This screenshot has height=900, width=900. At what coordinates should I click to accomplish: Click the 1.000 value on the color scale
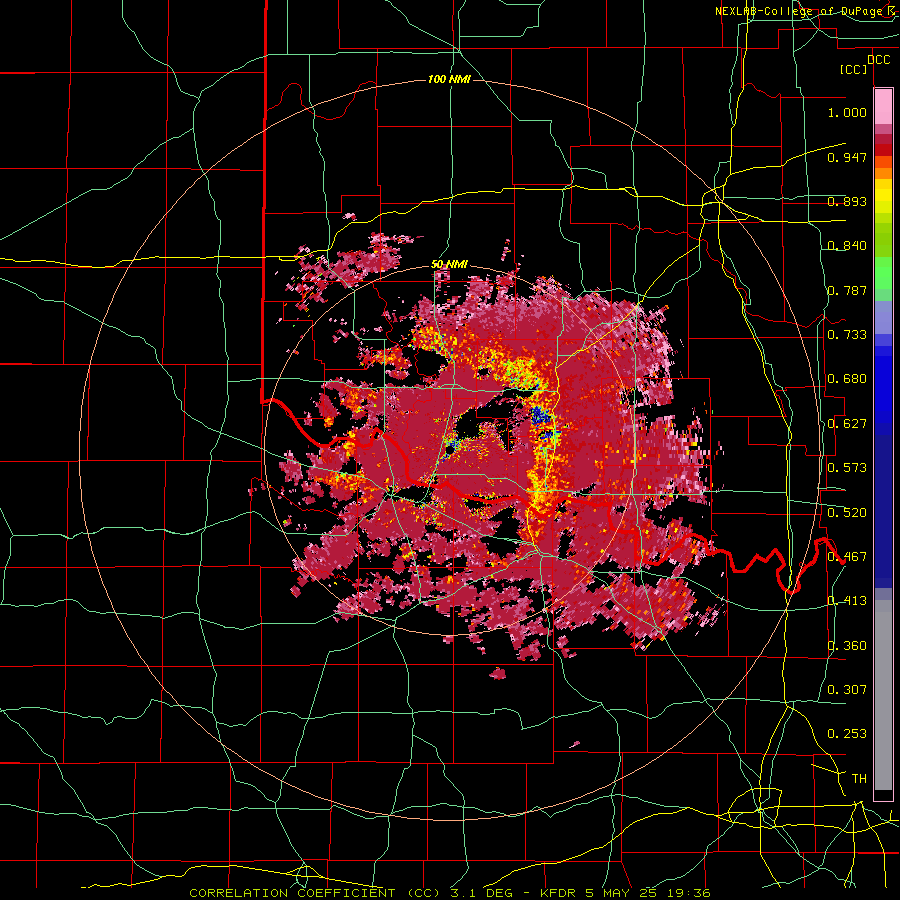click(x=847, y=112)
